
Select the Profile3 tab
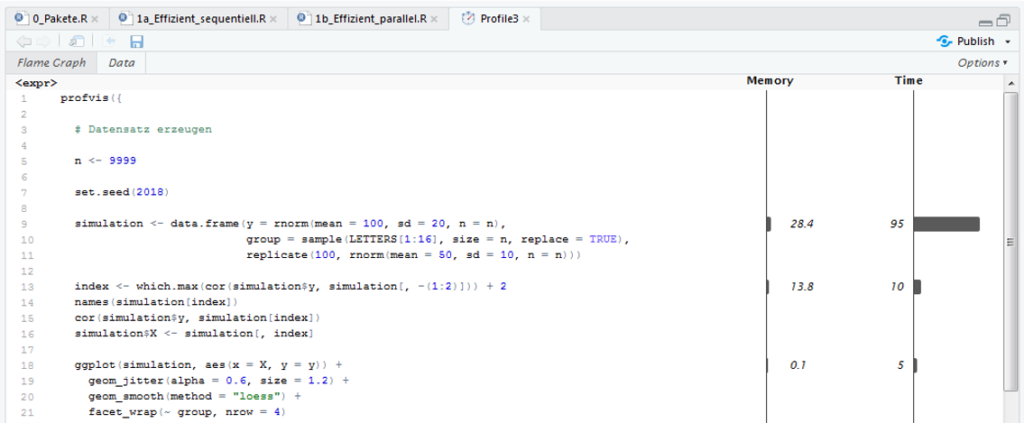(x=494, y=19)
